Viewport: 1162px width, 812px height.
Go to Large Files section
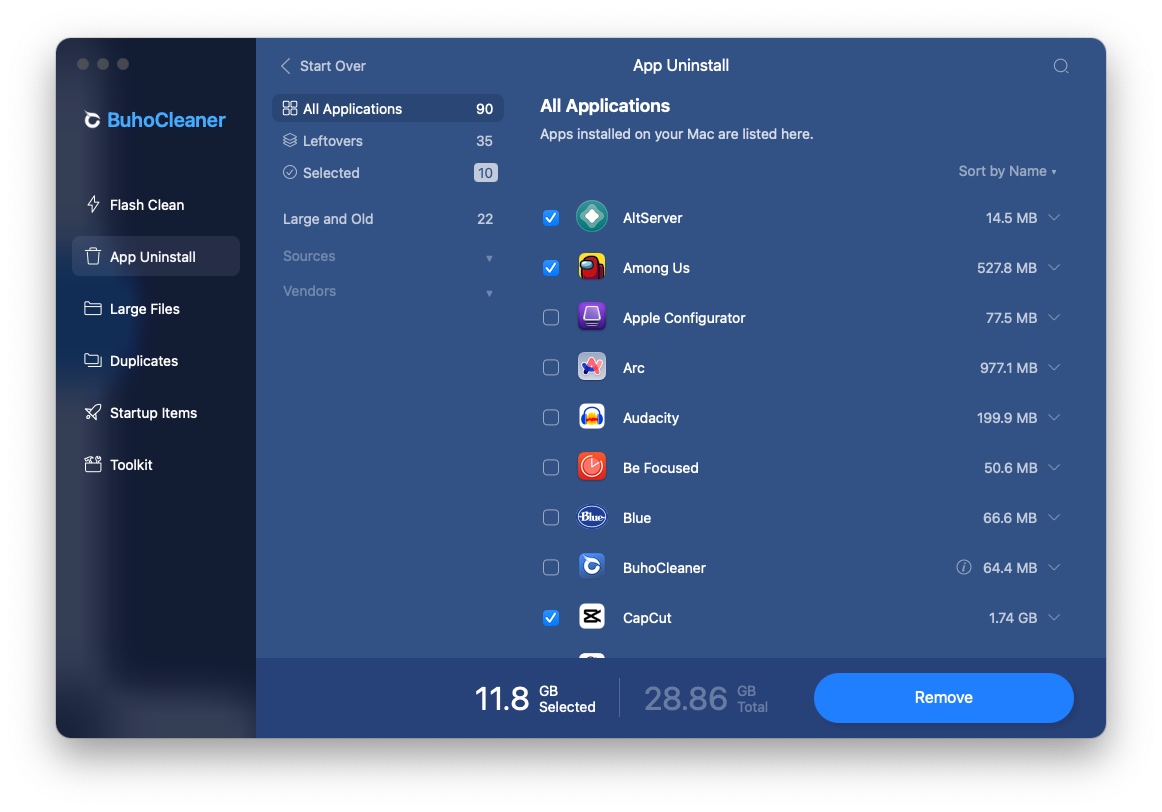(156, 308)
